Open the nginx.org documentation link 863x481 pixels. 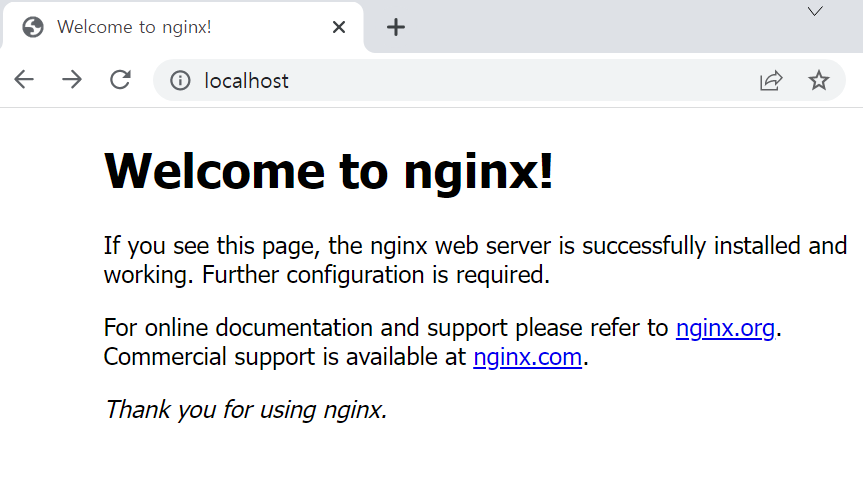pyautogui.click(x=725, y=328)
